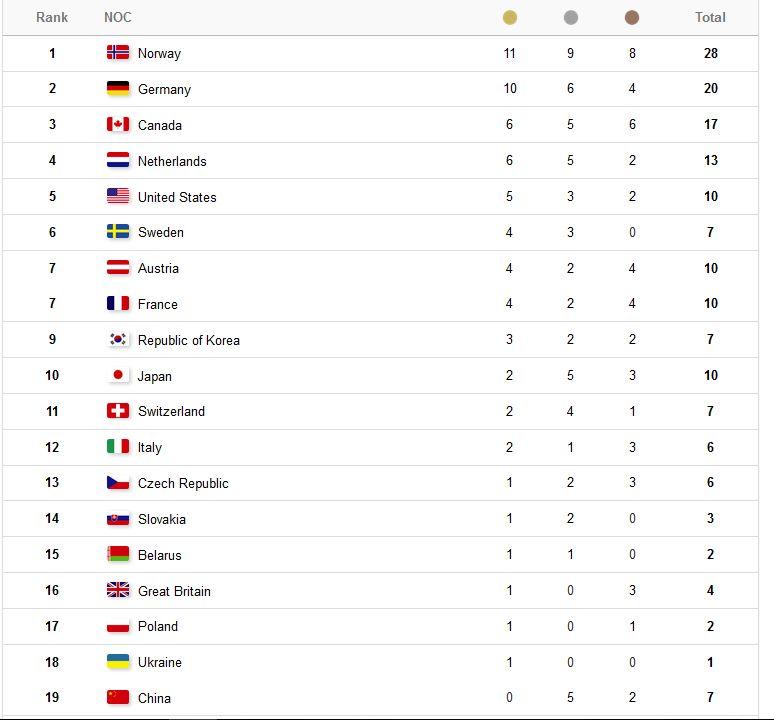
Task: Open the United States country link
Action: [177, 197]
